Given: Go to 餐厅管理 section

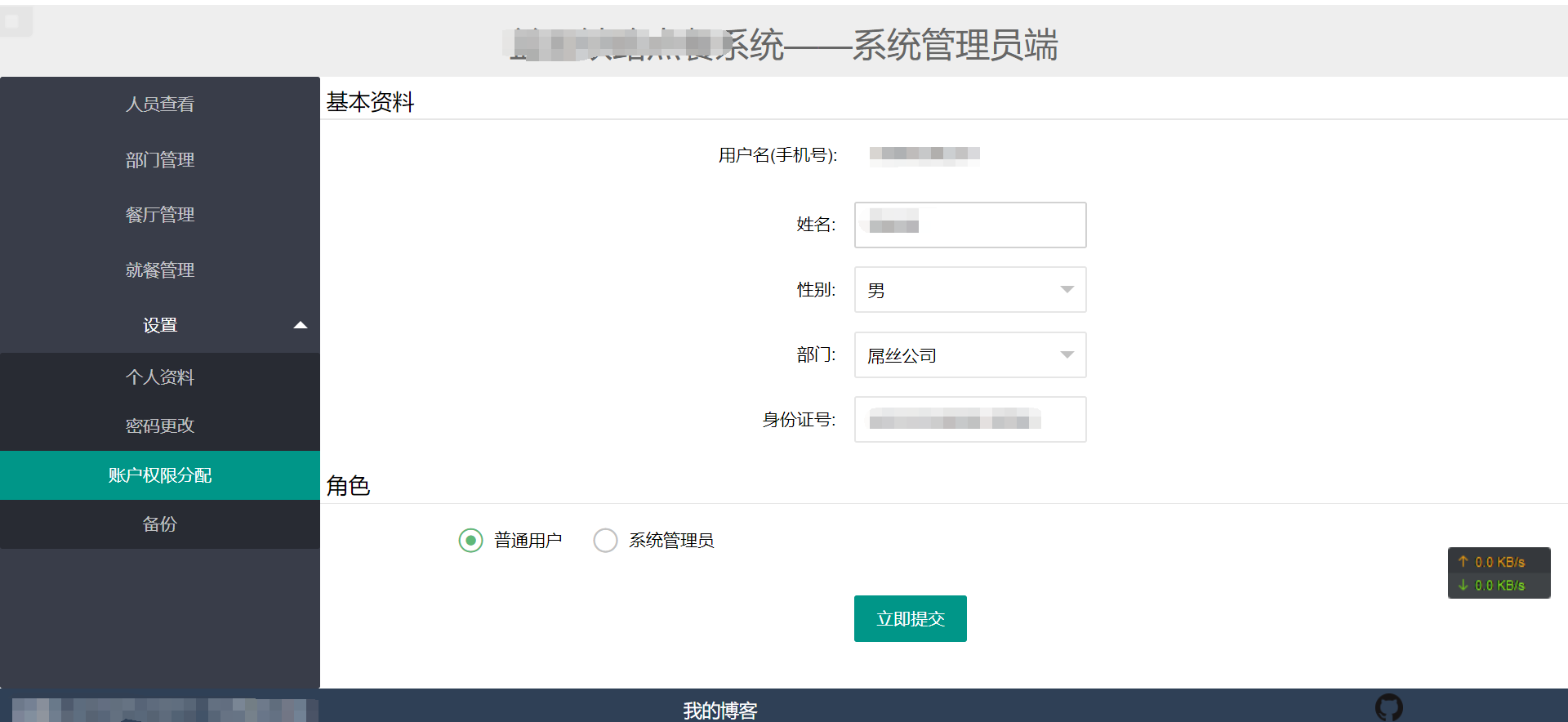Looking at the screenshot, I should click(x=160, y=215).
